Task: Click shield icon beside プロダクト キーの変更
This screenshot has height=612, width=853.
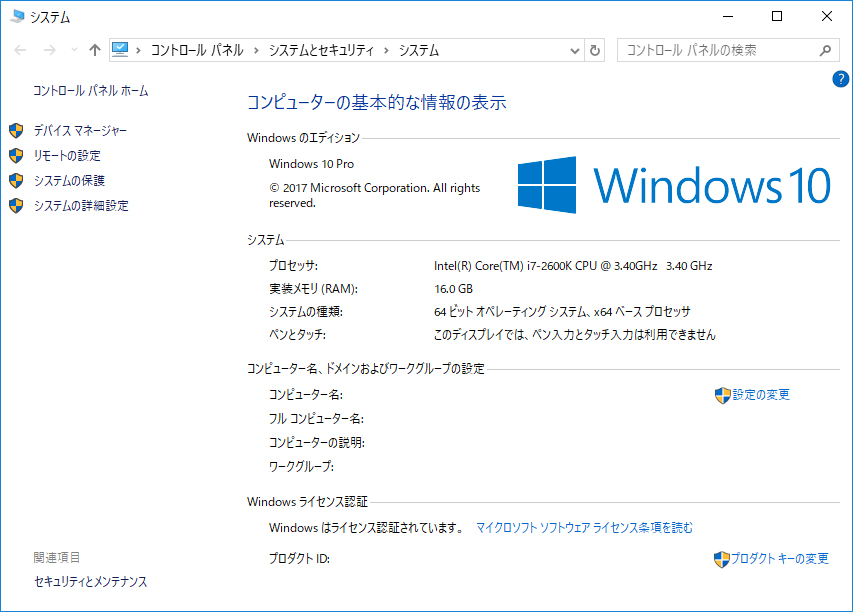Action: click(721, 559)
